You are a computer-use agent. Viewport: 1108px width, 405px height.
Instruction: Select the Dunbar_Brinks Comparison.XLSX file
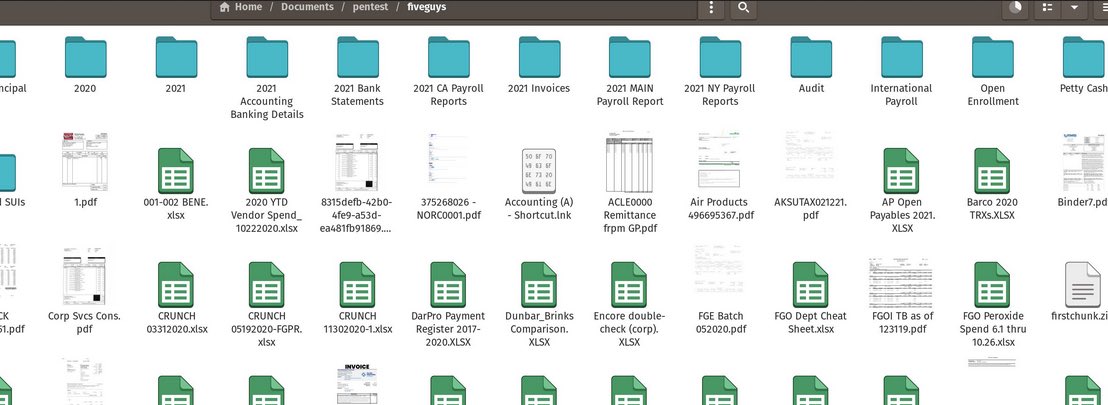pyautogui.click(x=539, y=285)
